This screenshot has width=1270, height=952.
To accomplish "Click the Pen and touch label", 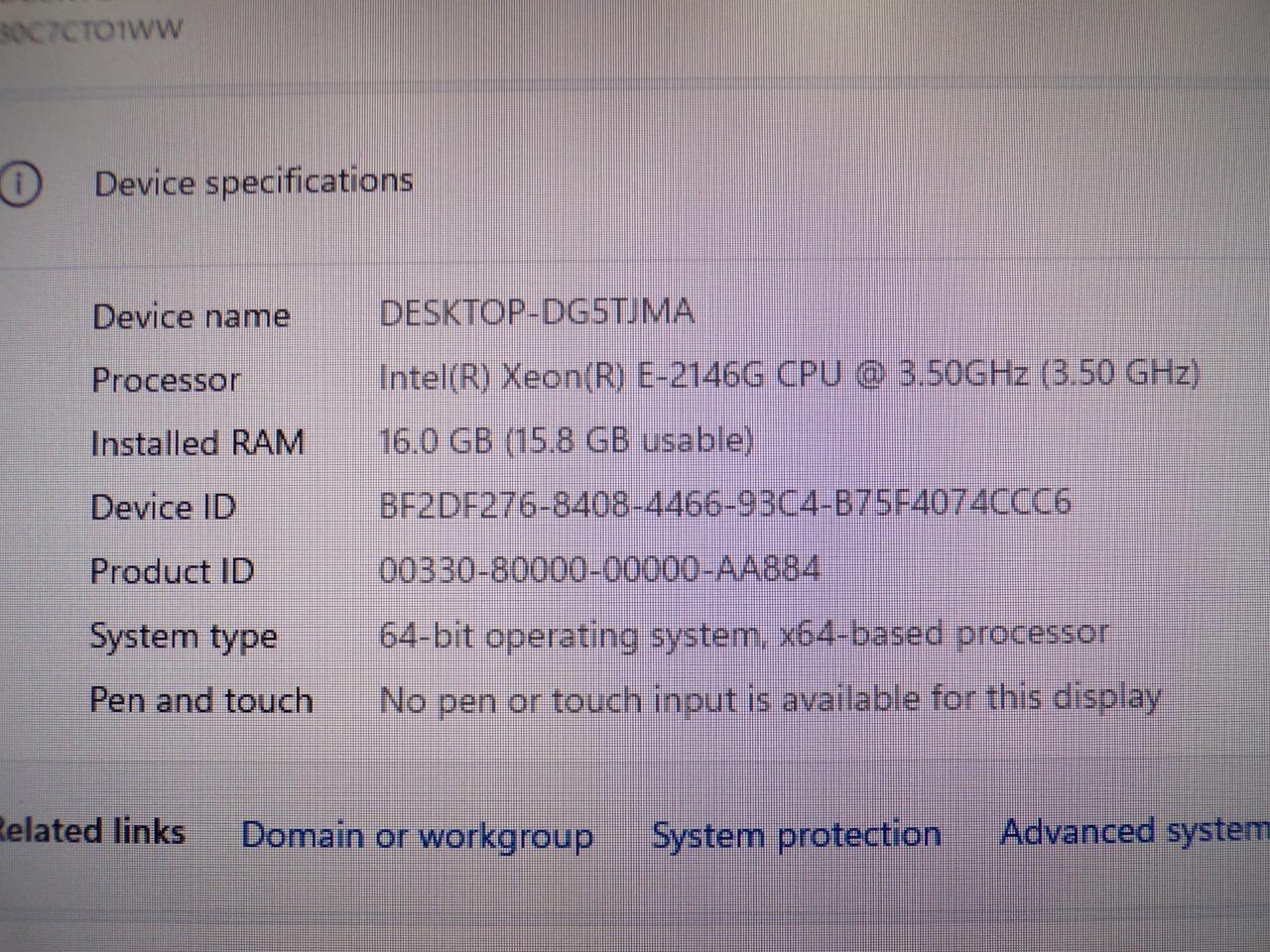I will 200,700.
